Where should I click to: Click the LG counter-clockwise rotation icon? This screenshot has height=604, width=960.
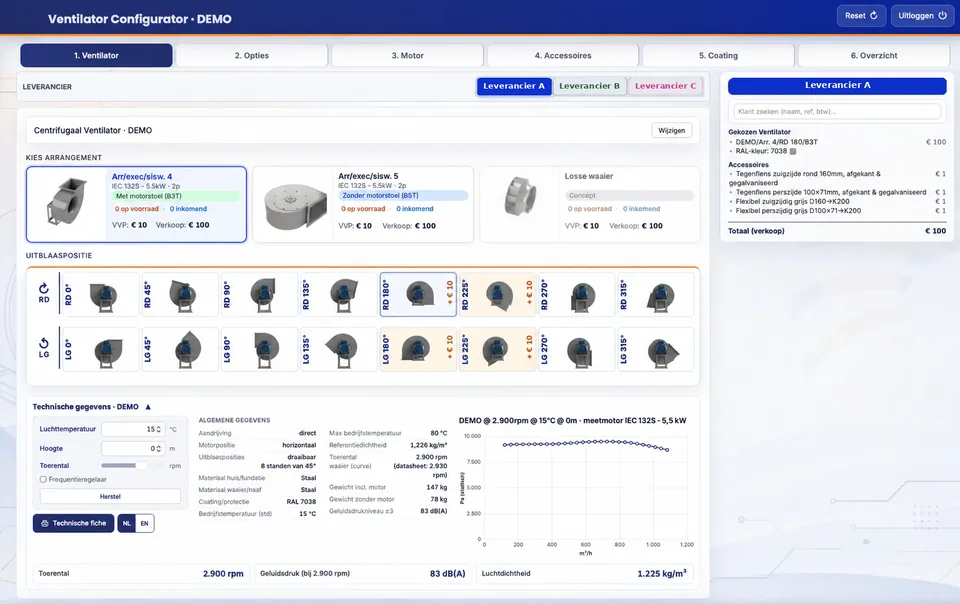coord(43,343)
